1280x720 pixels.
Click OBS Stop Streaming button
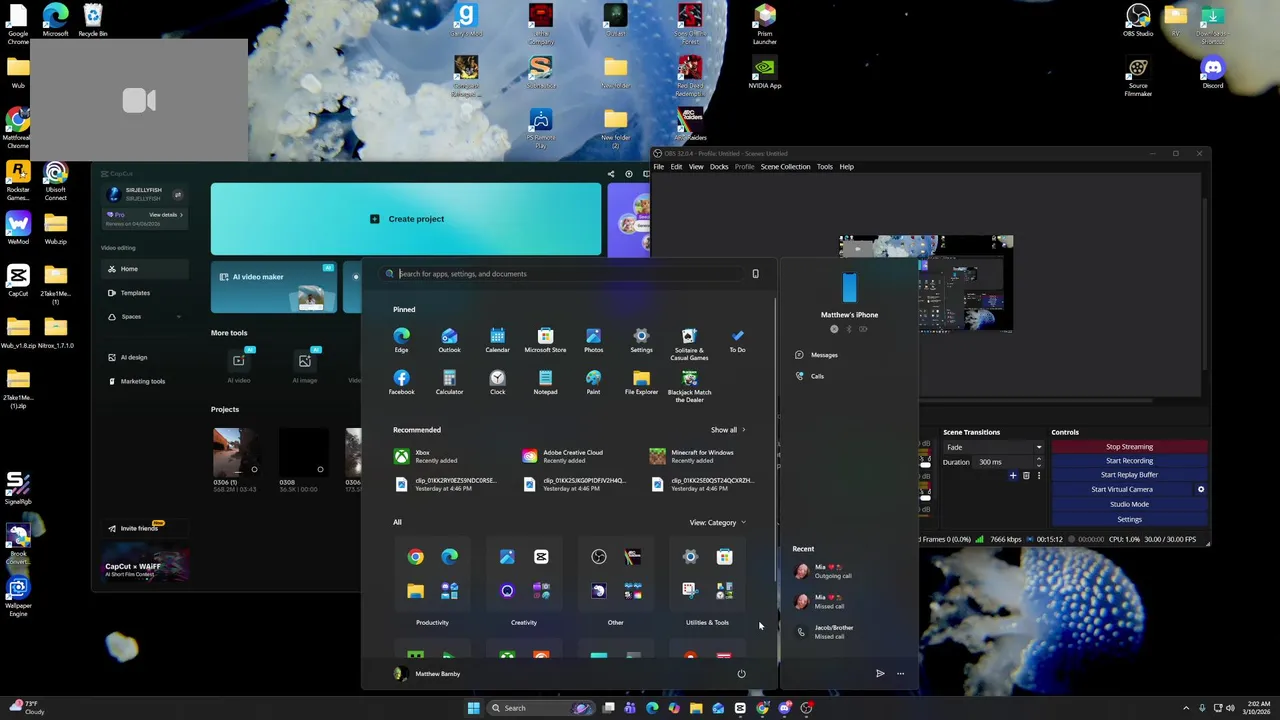pos(1129,447)
